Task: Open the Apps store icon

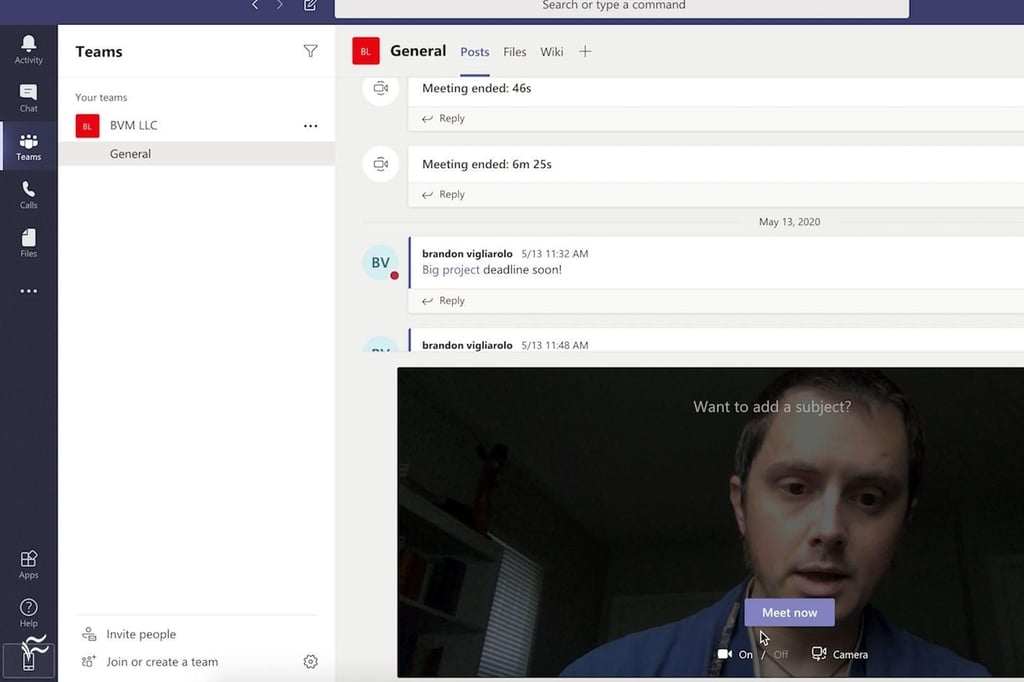Action: click(29, 564)
